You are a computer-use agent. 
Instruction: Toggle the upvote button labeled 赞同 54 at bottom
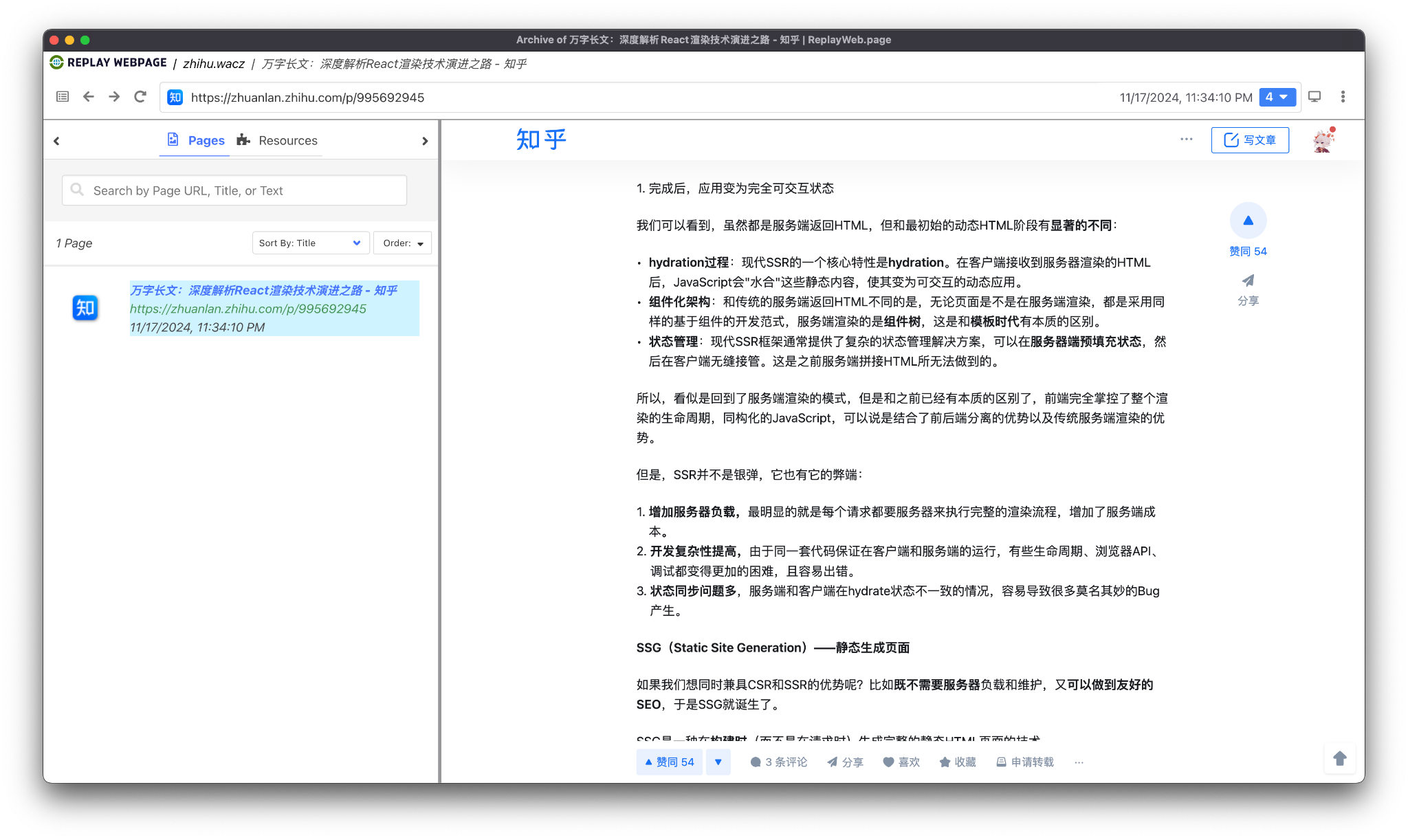point(668,762)
